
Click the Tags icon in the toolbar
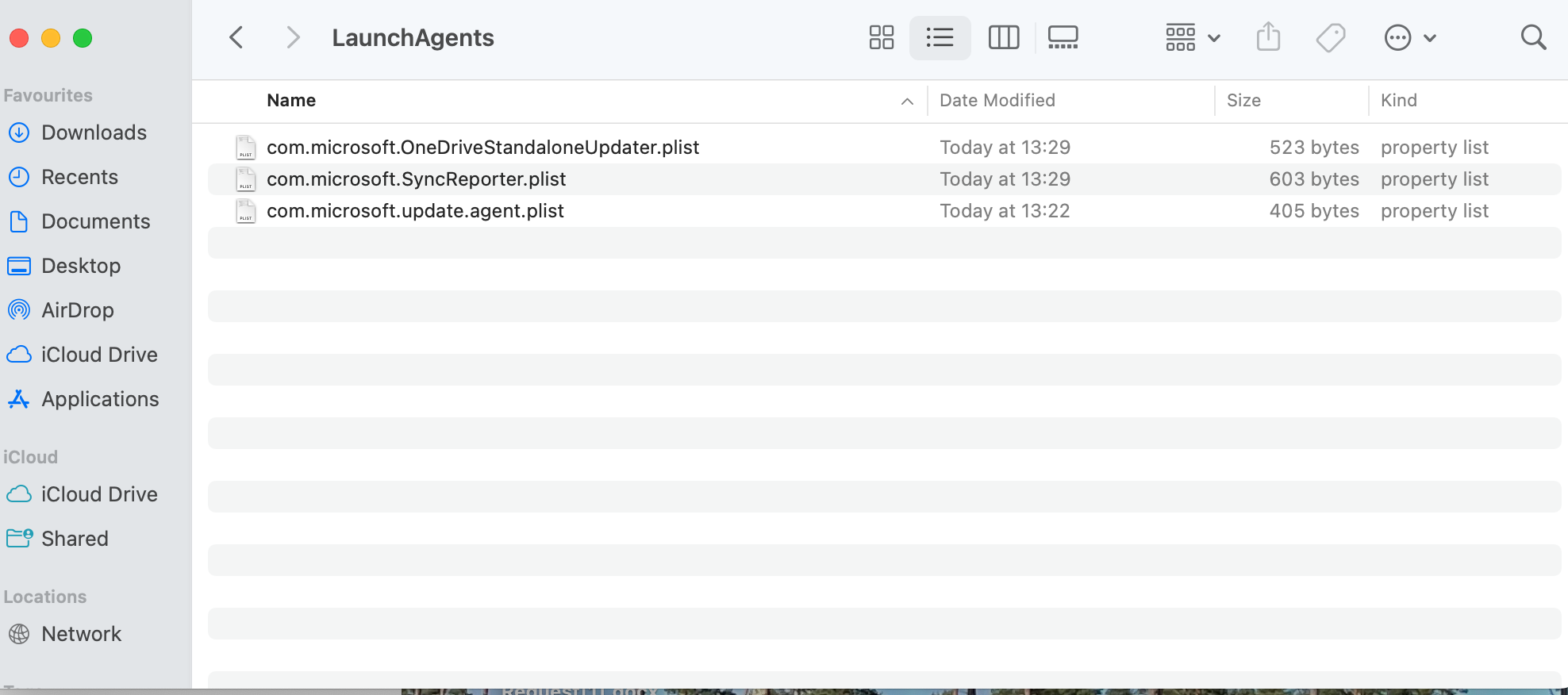(1331, 36)
